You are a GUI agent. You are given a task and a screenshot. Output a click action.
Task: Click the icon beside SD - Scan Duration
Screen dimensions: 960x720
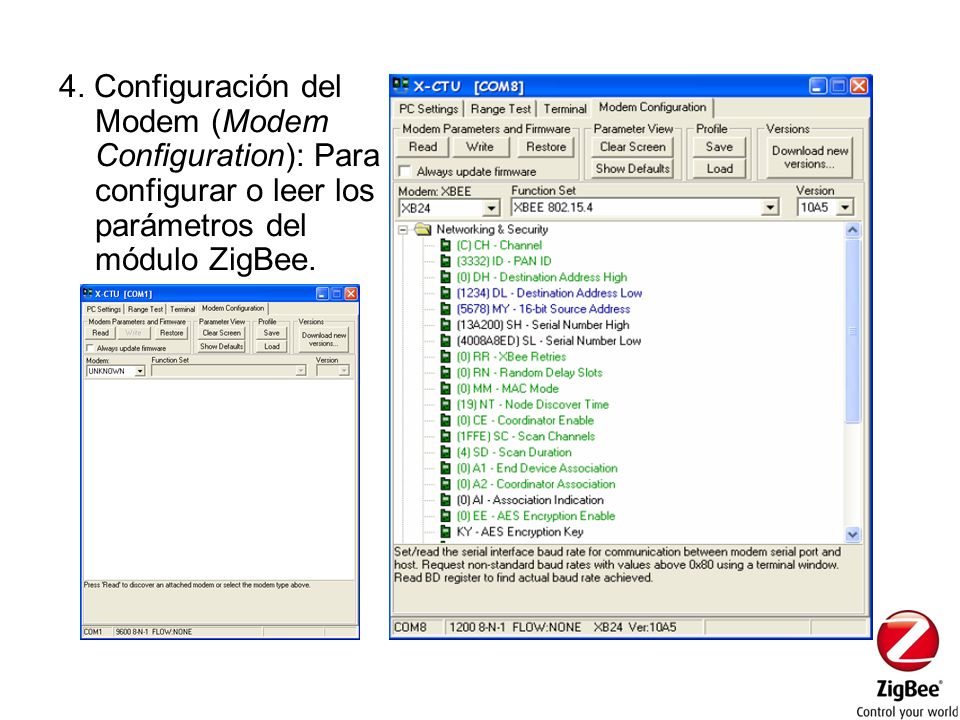pos(446,452)
